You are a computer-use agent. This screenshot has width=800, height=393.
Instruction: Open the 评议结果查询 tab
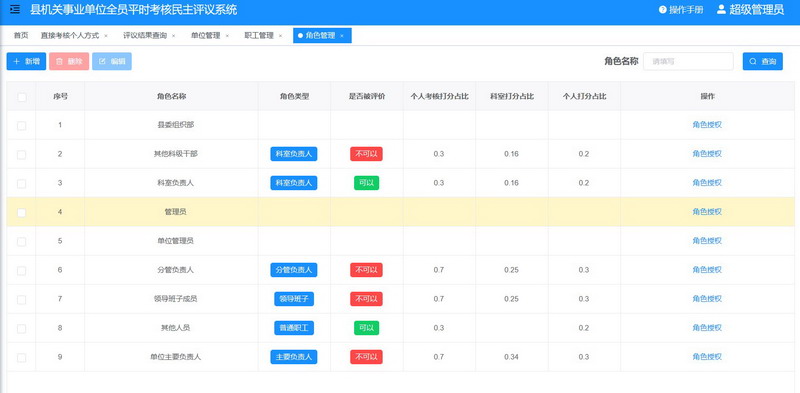click(x=145, y=36)
